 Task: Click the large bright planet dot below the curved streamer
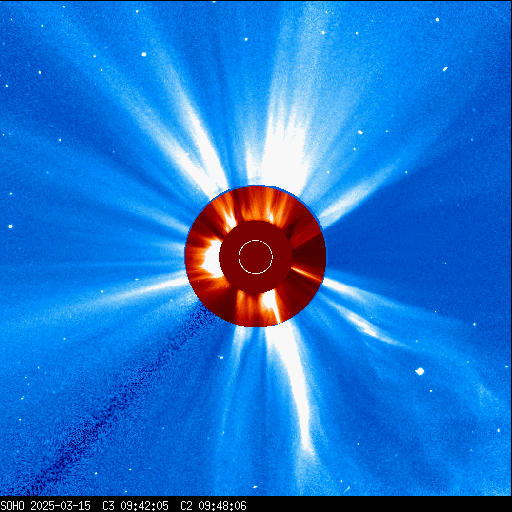point(420,371)
